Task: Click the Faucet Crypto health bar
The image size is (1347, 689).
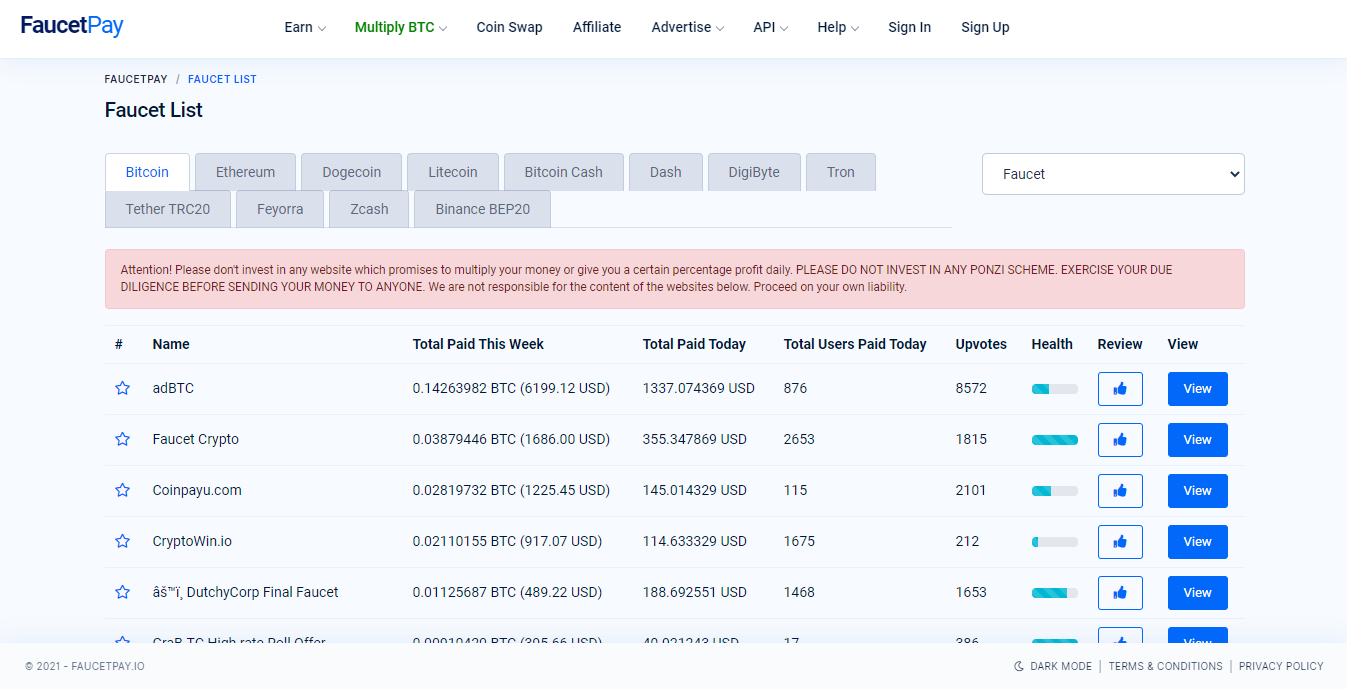Action: 1054,440
